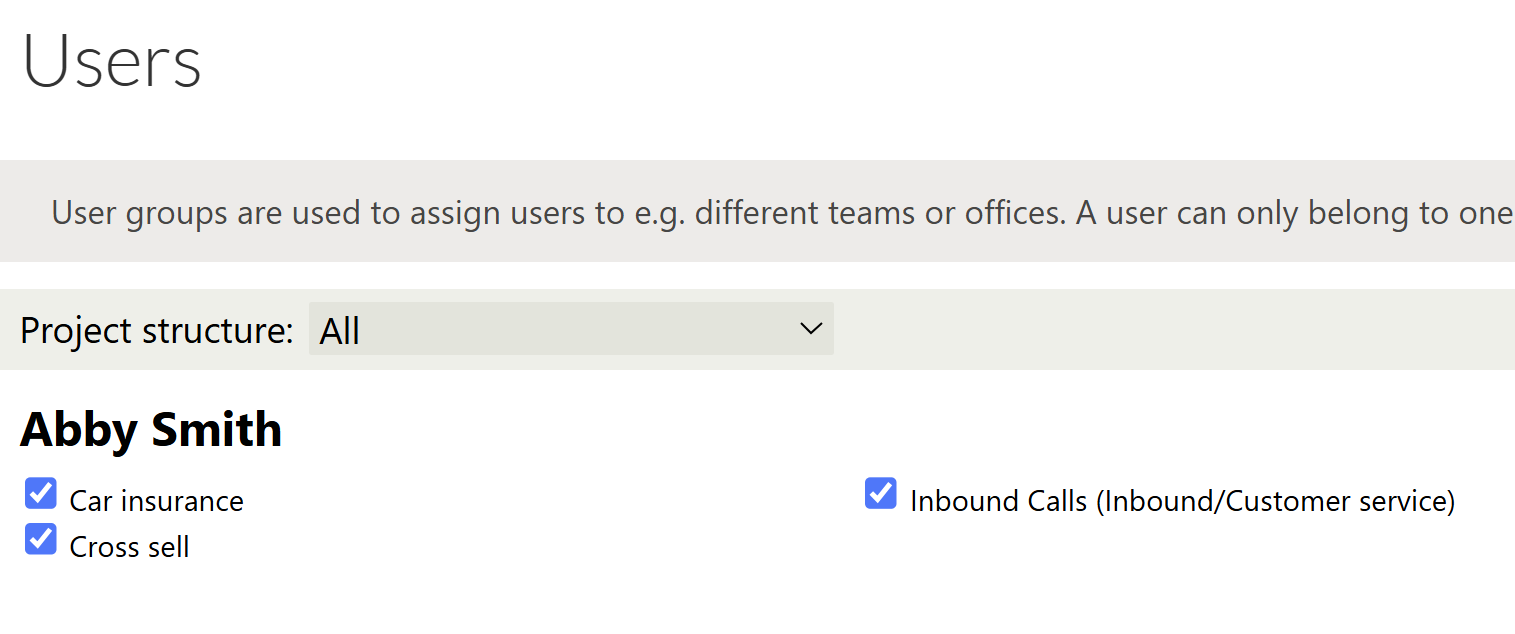Click the 'Project structure:' label
This screenshot has width=1515, height=634.
(x=157, y=331)
